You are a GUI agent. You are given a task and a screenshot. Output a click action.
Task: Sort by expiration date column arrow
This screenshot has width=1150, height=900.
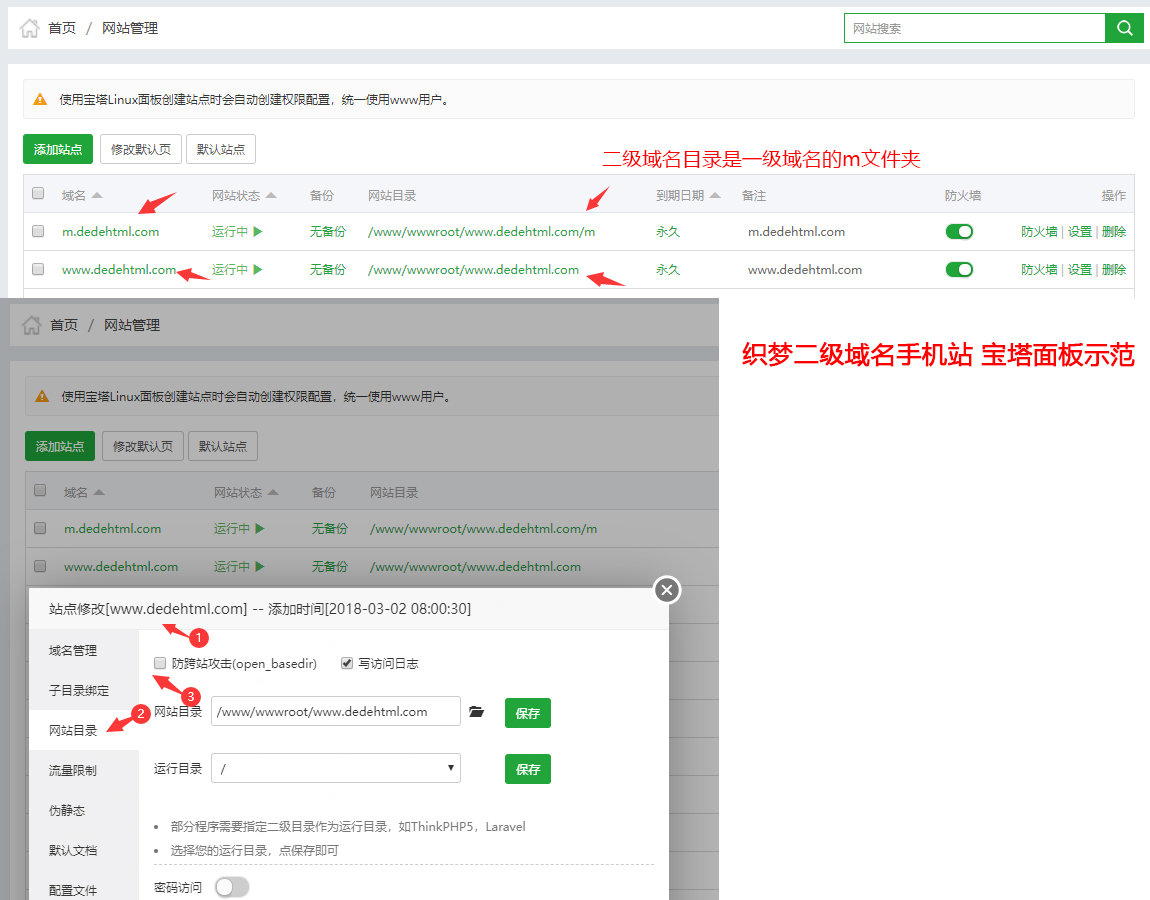715,196
